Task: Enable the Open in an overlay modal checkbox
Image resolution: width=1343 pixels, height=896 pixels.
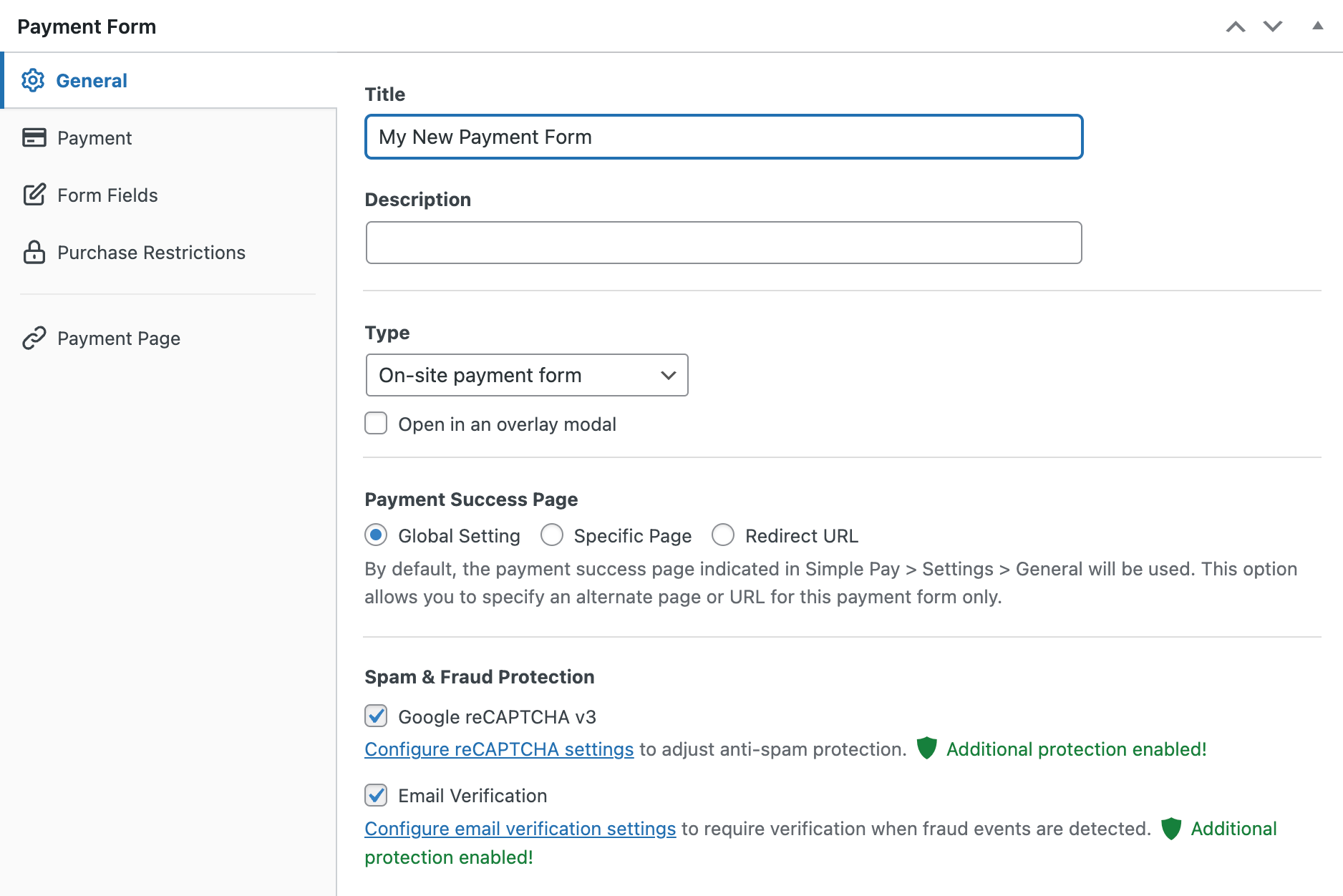Action: click(x=375, y=423)
